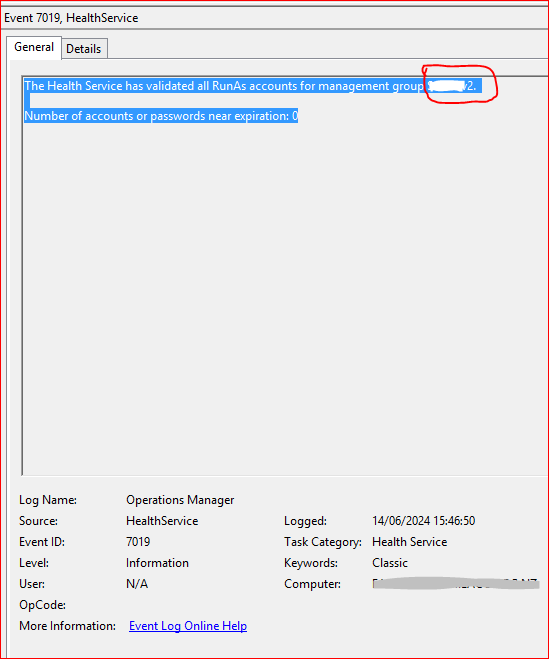Click the logged date 14/06/2024 15:46:50
This screenshot has width=549, height=659.
click(423, 521)
